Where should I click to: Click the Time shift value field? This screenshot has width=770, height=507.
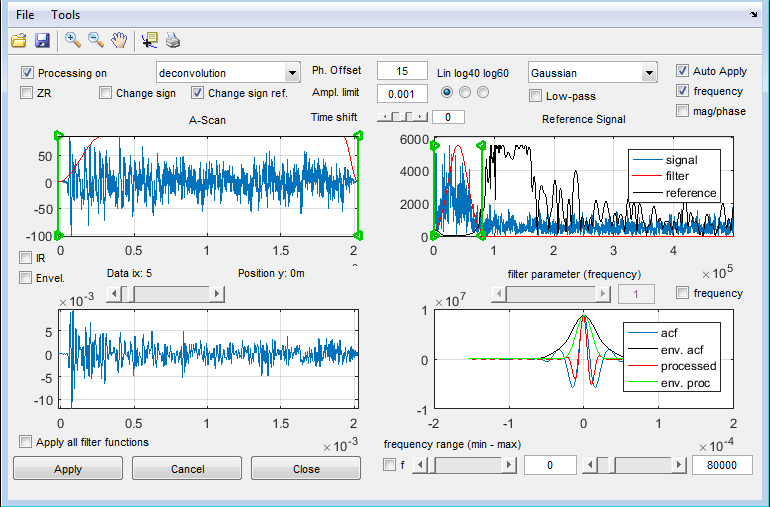pyautogui.click(x=448, y=117)
